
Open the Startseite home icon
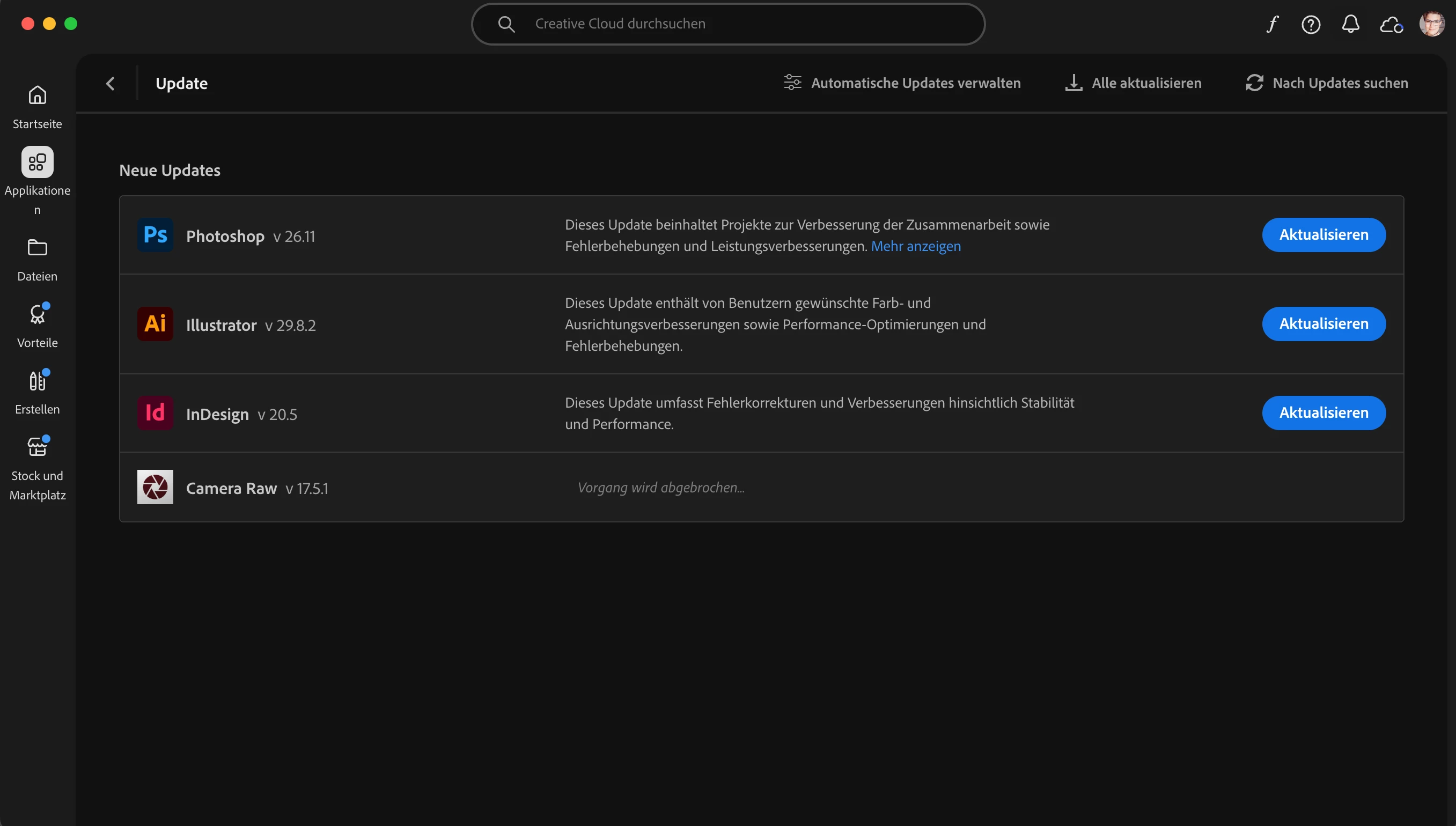point(38,95)
